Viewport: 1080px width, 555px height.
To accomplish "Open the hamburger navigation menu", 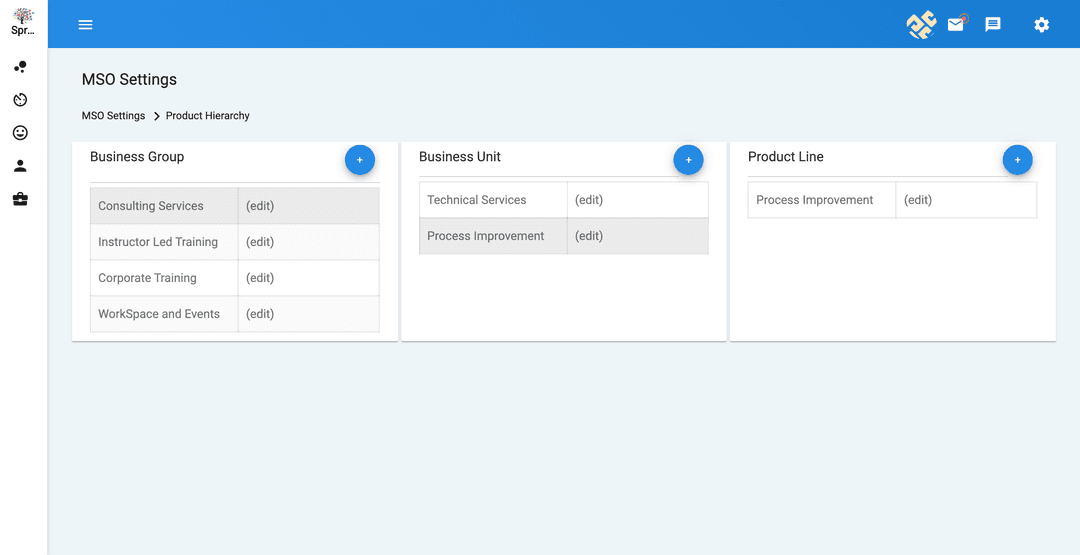I will pyautogui.click(x=85, y=25).
